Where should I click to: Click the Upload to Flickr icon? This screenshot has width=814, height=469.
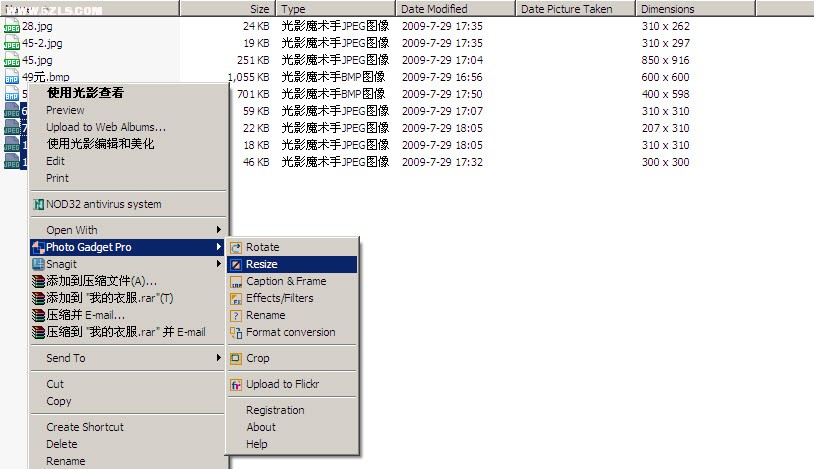(x=236, y=385)
